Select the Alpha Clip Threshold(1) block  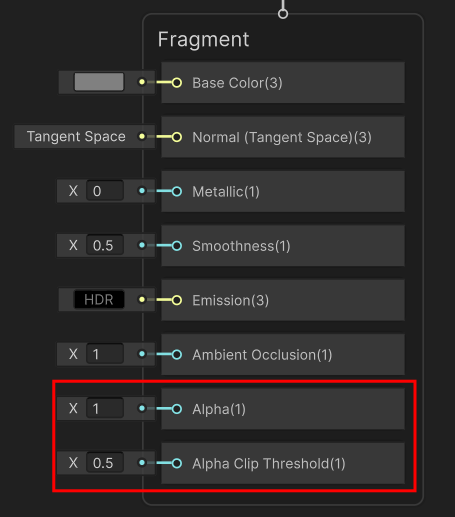(283, 463)
